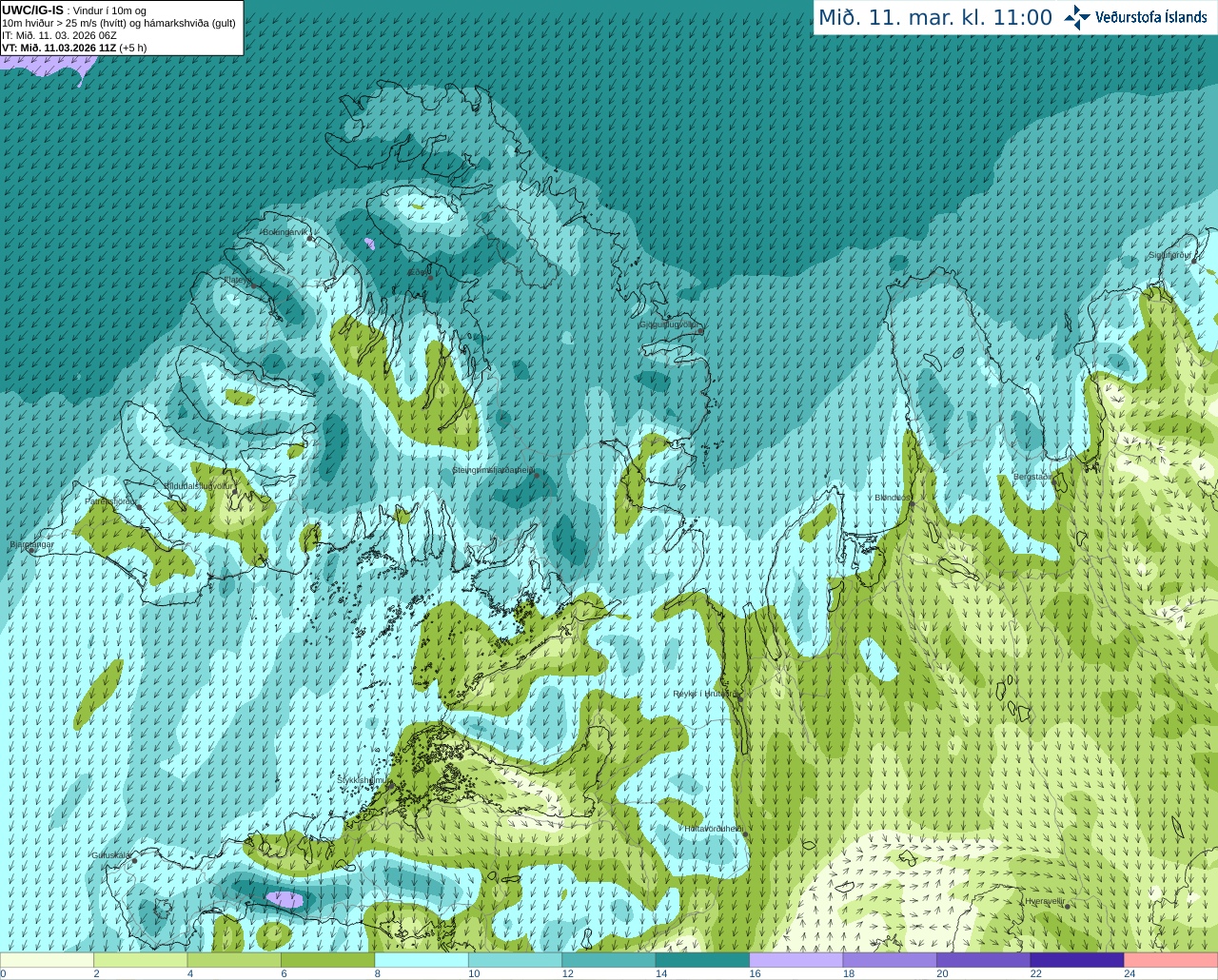This screenshot has width=1218, height=980.
Task: Click the legend scale number 24
Action: [1130, 973]
